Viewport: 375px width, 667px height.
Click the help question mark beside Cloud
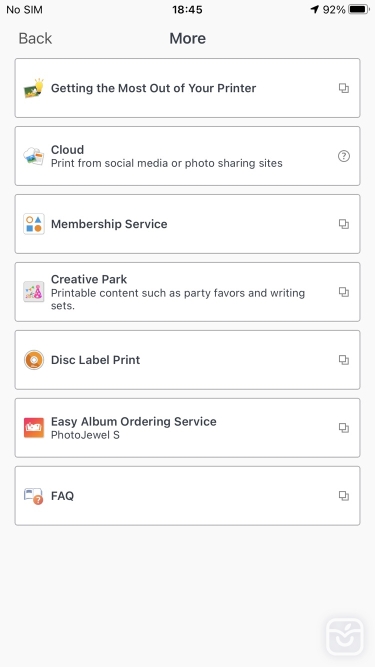[x=344, y=156]
